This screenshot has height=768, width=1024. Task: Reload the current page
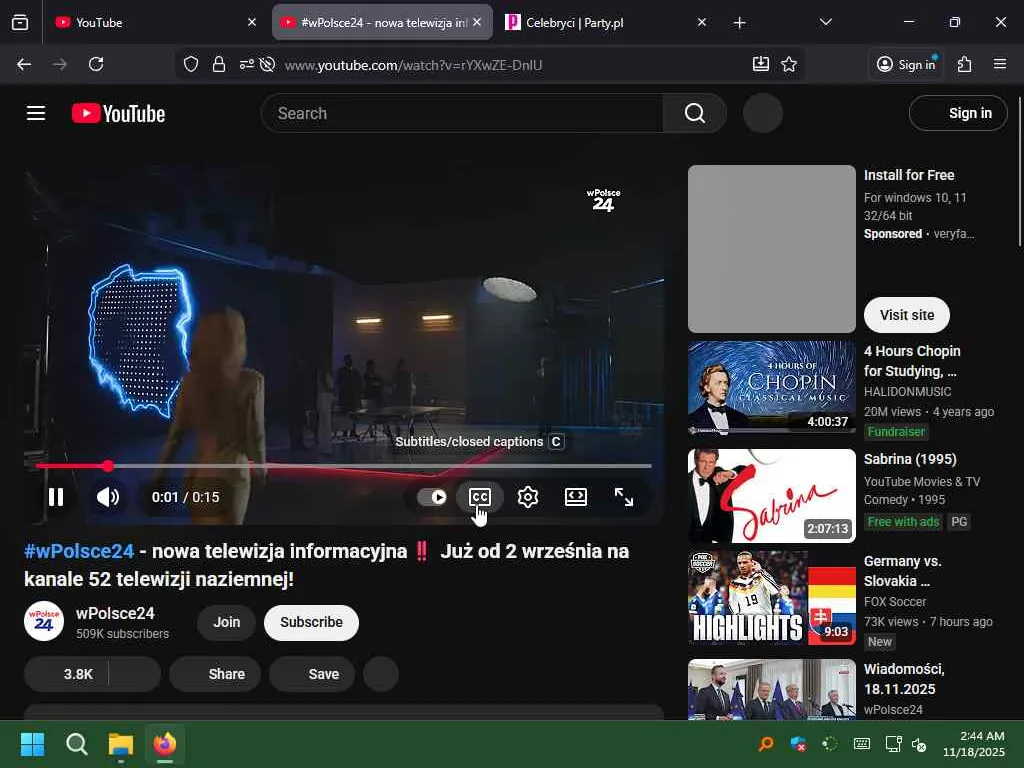[x=96, y=64]
